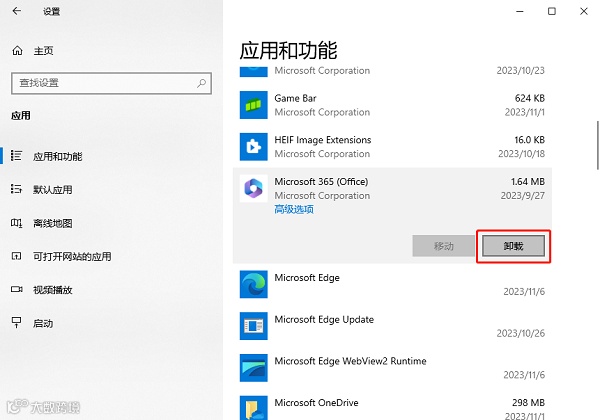
Task: Click the 应用和功能 page heading
Action: click(288, 50)
